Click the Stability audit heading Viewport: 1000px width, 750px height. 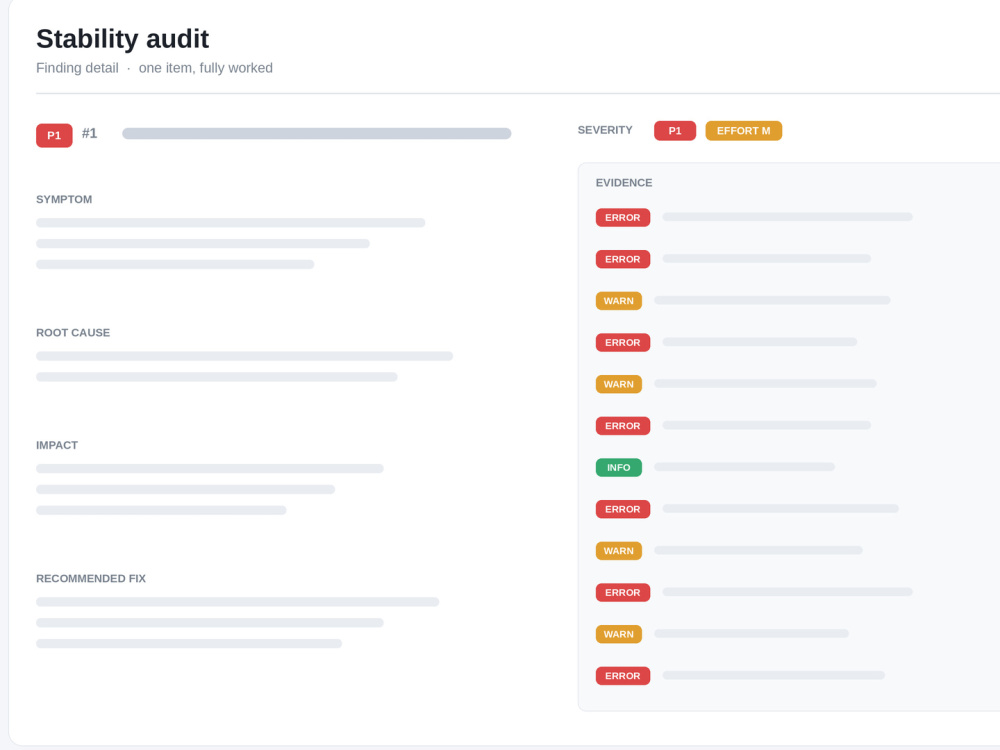(122, 39)
